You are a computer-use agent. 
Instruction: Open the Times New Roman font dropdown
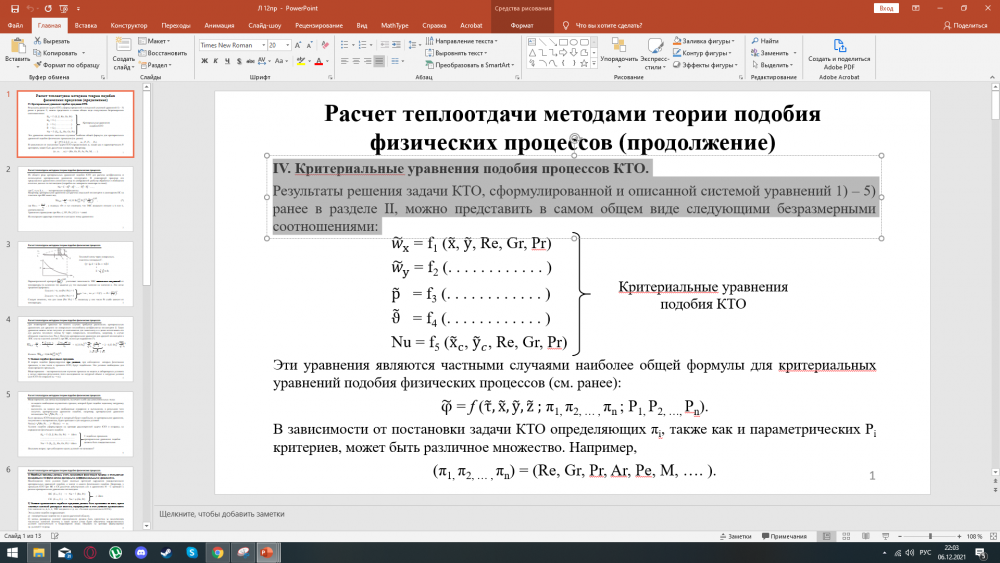tap(263, 45)
